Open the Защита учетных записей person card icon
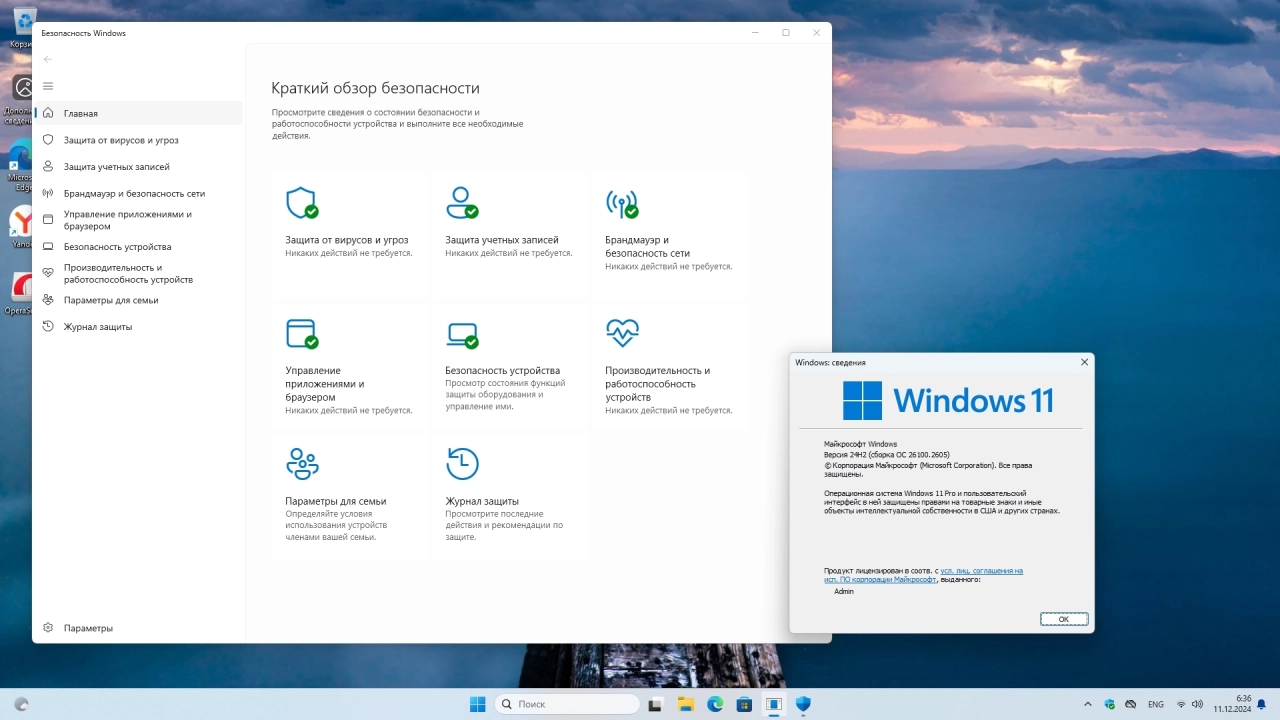The image size is (1280, 720). (461, 203)
